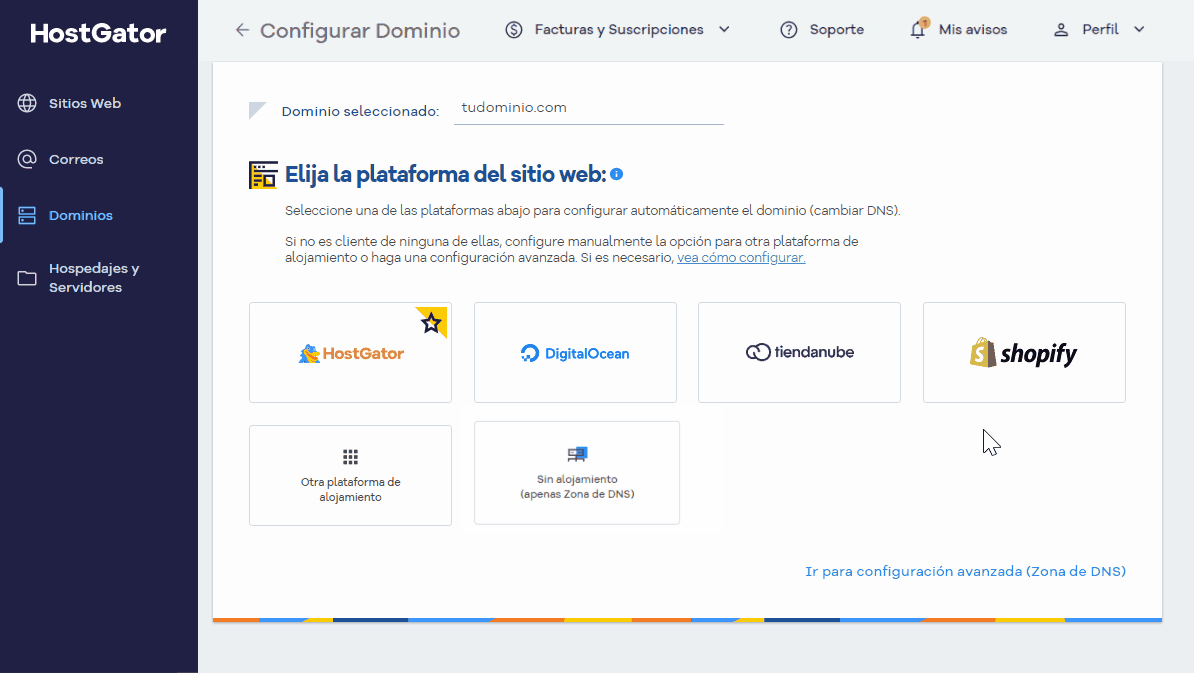Image resolution: width=1194 pixels, height=673 pixels.
Task: Go back using the arrow beside Configurar Dominio
Action: (242, 30)
